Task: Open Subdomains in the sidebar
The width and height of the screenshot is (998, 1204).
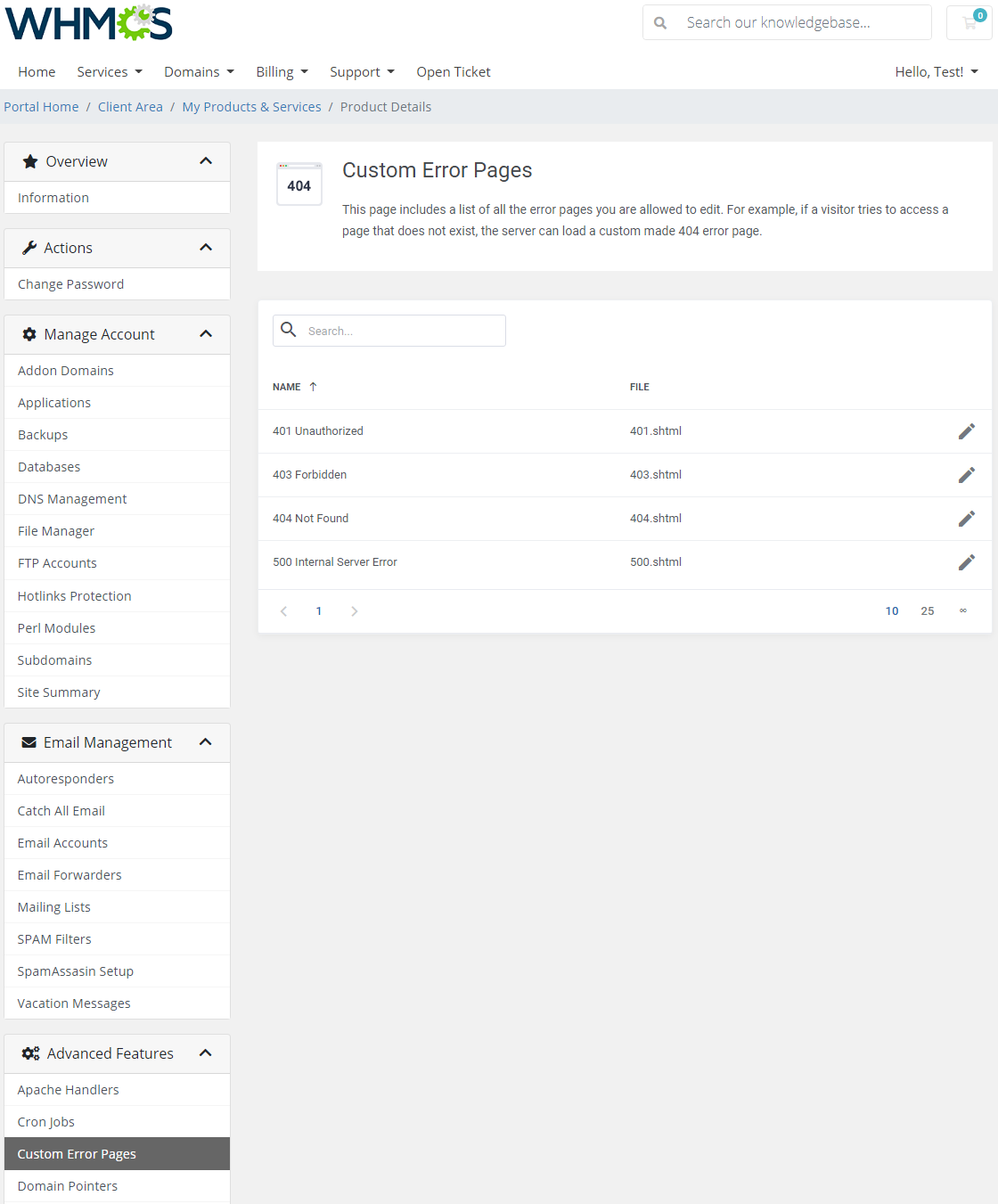Action: (x=117, y=660)
